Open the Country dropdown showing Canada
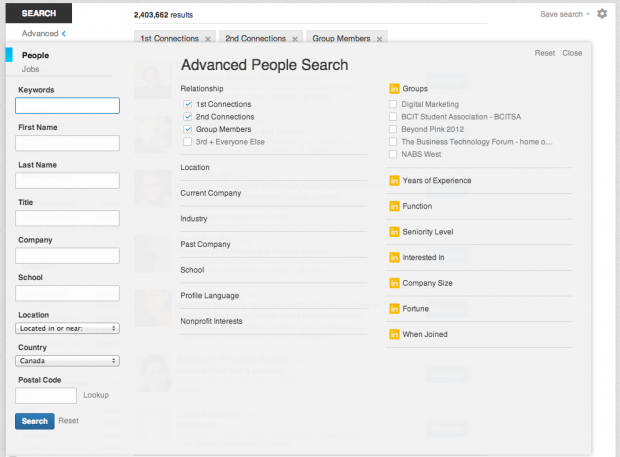This screenshot has height=457, width=620. pyautogui.click(x=67, y=361)
